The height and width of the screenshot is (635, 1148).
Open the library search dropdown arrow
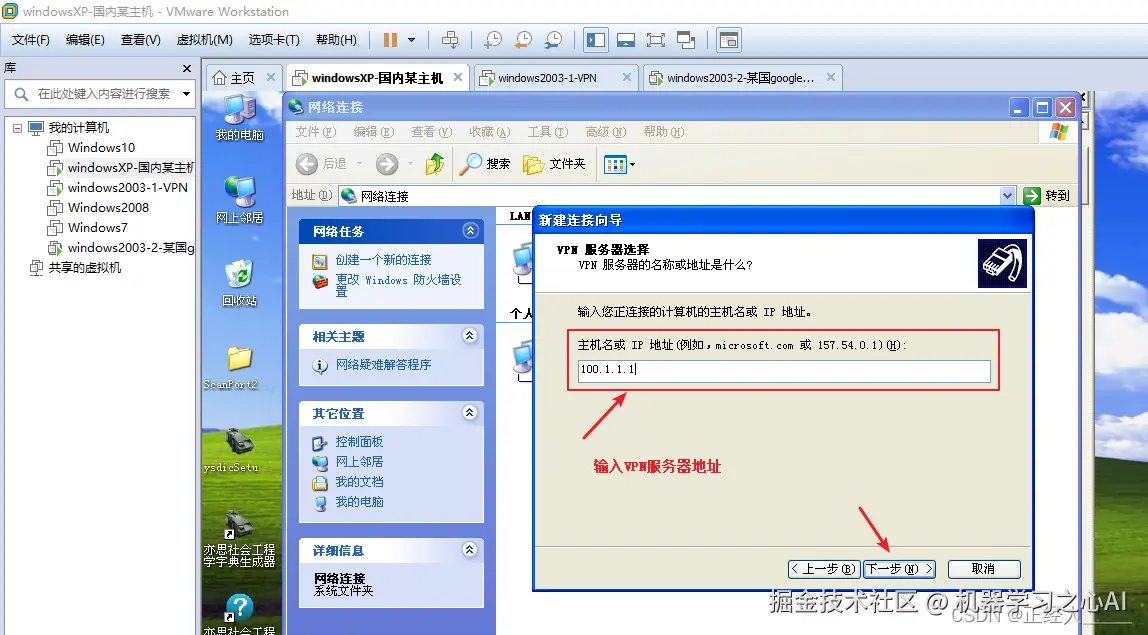(x=186, y=94)
